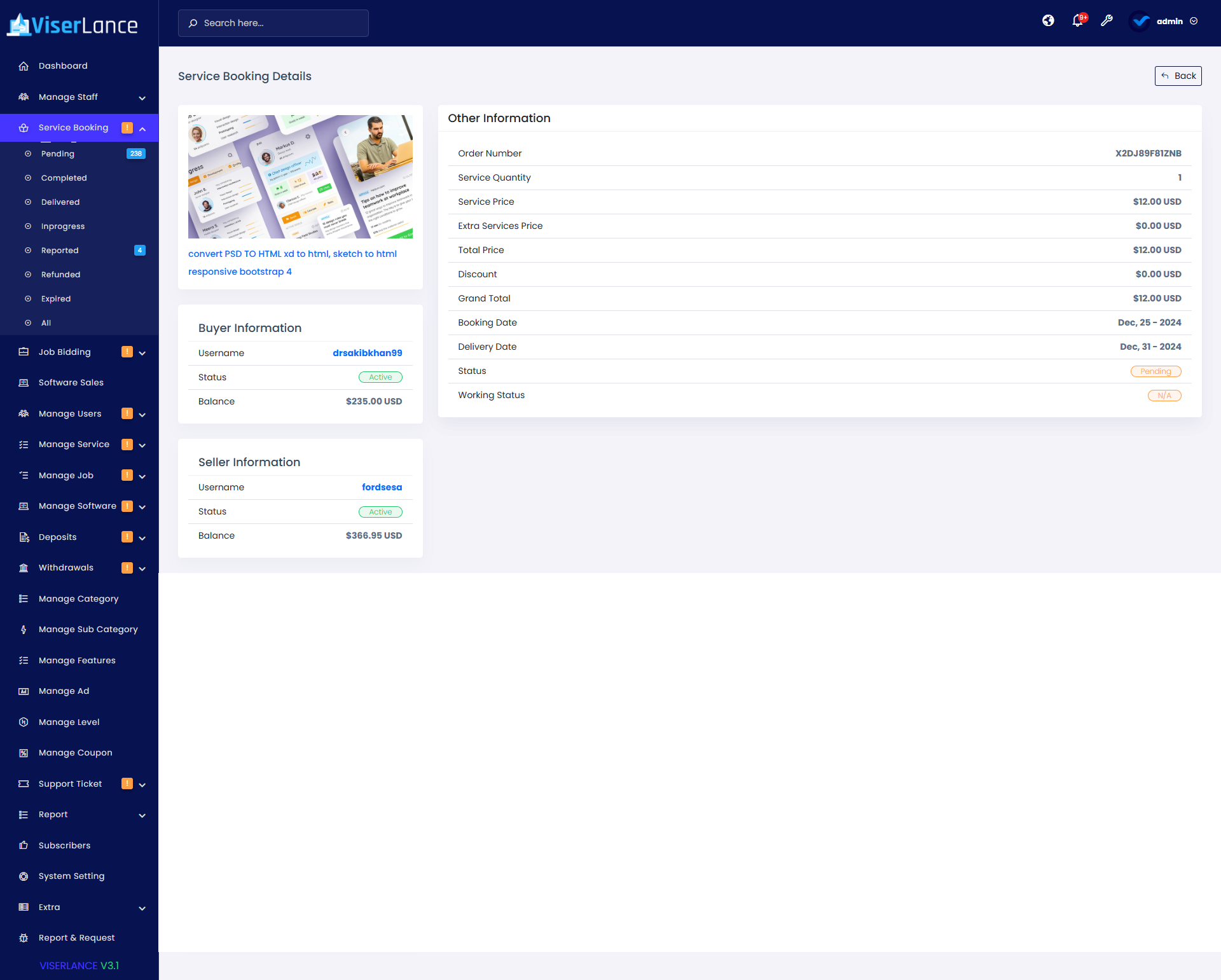Click the Withdrawals bank icon
The height and width of the screenshot is (980, 1221).
24,568
